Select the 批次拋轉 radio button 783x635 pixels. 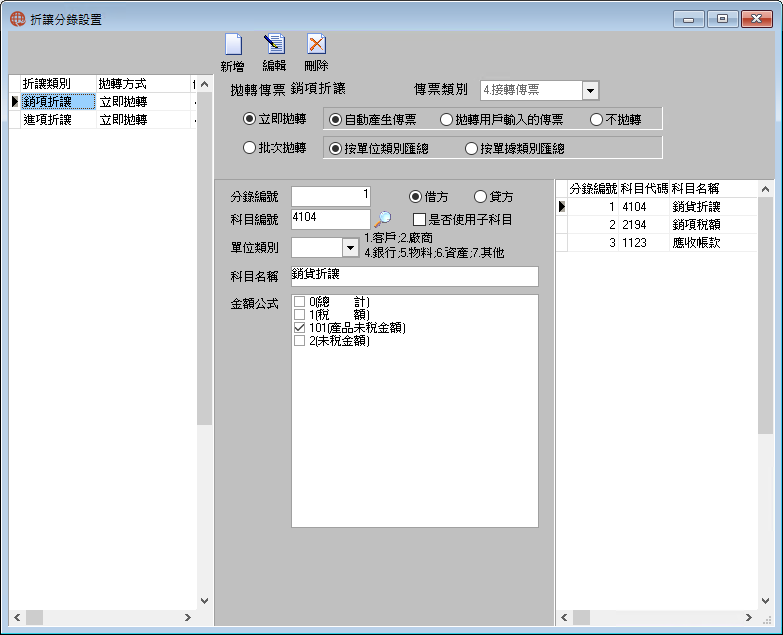[249, 148]
